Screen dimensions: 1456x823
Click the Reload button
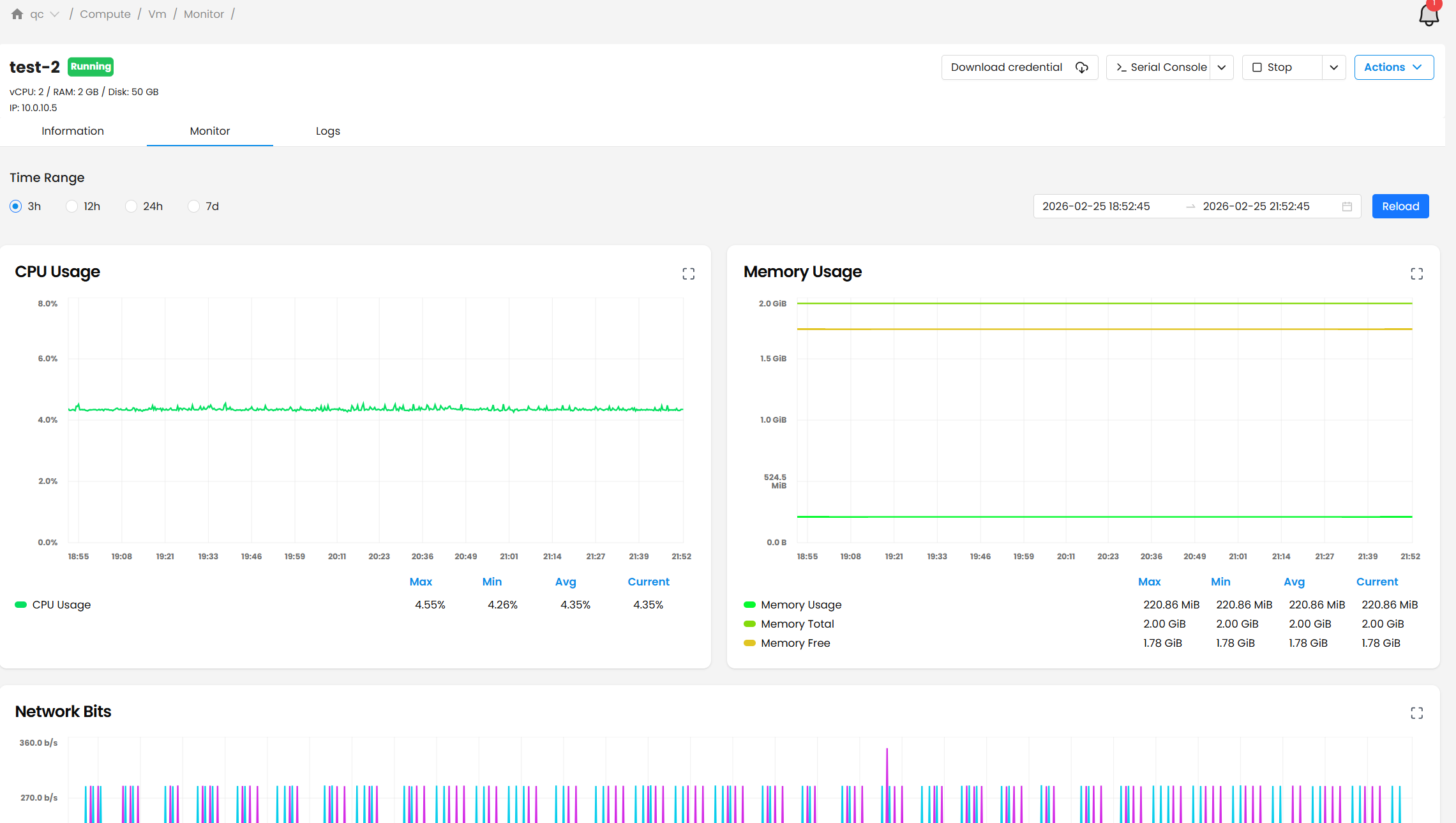point(1400,206)
